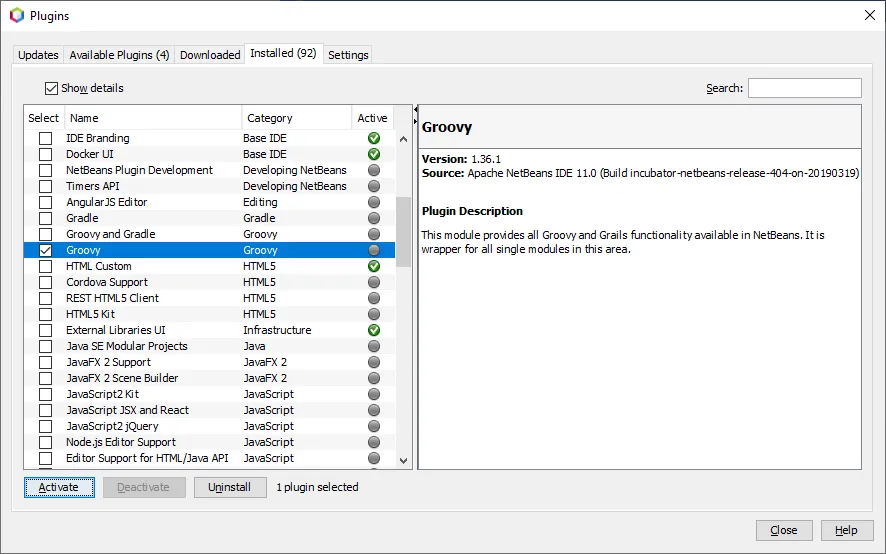
Task: Check the HTML5 Kit checkbox
Action: 45,314
